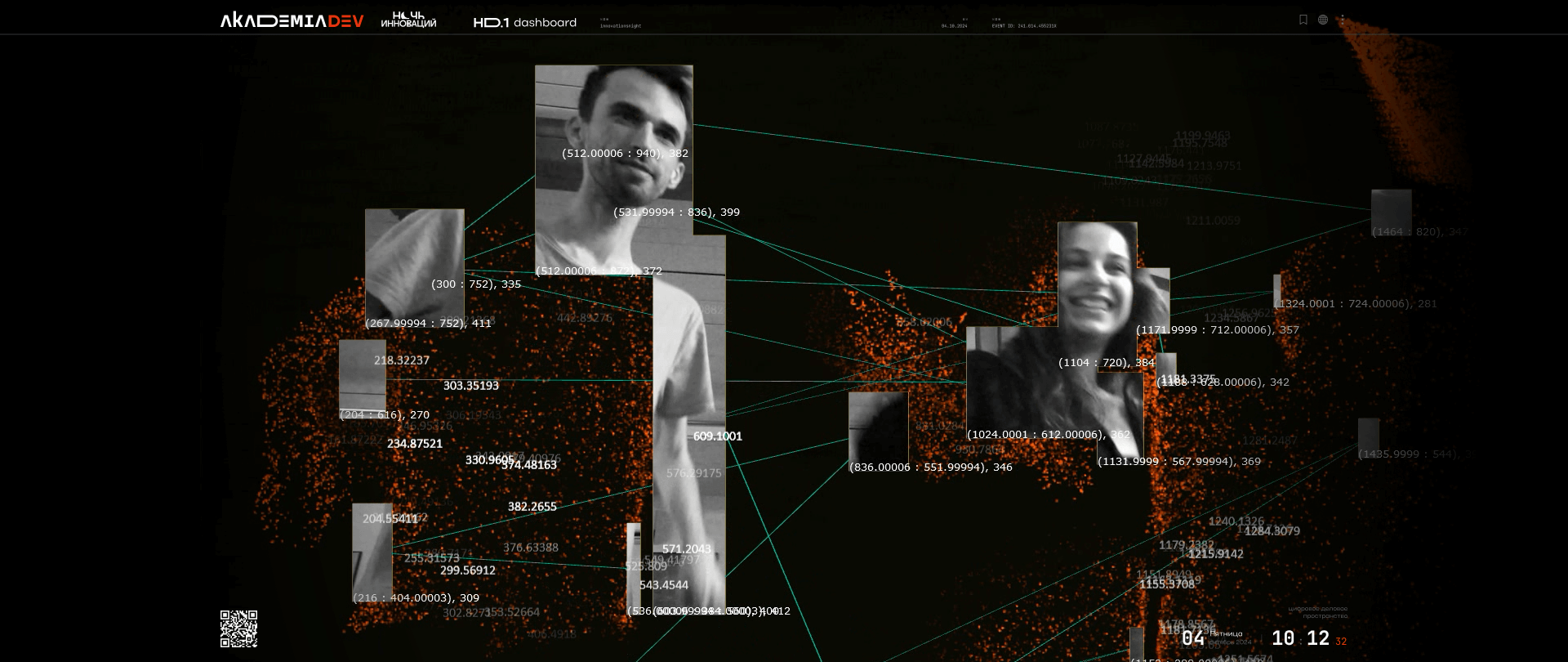Click the bookmark icon in the header
Screen dimensions: 1568x662
(x=1303, y=20)
